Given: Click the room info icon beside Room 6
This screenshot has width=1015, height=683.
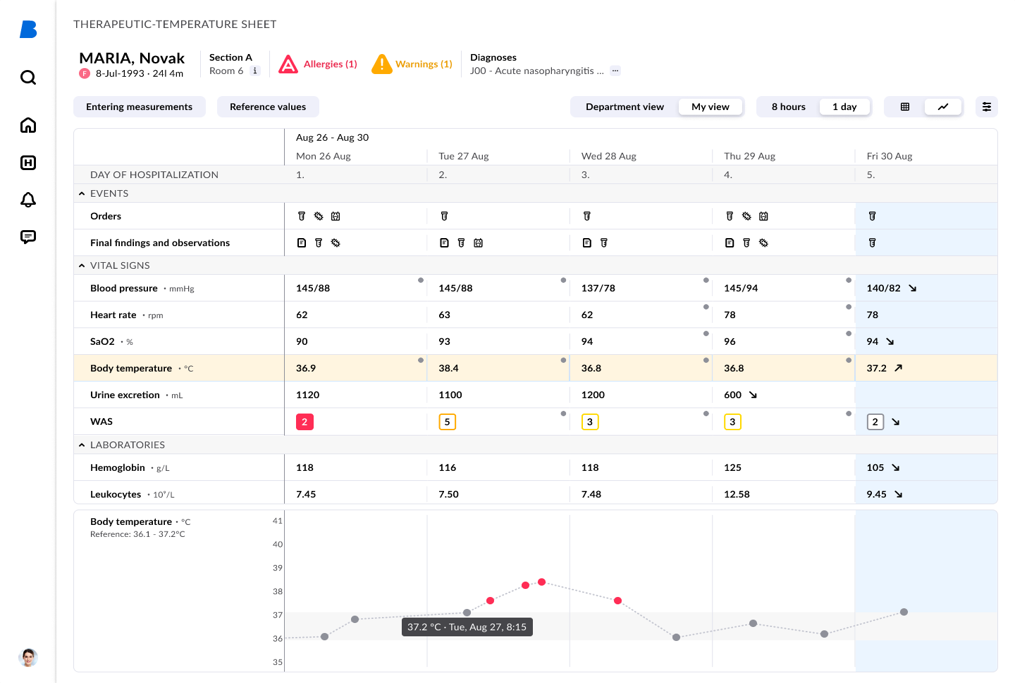Looking at the screenshot, I should point(255,71).
